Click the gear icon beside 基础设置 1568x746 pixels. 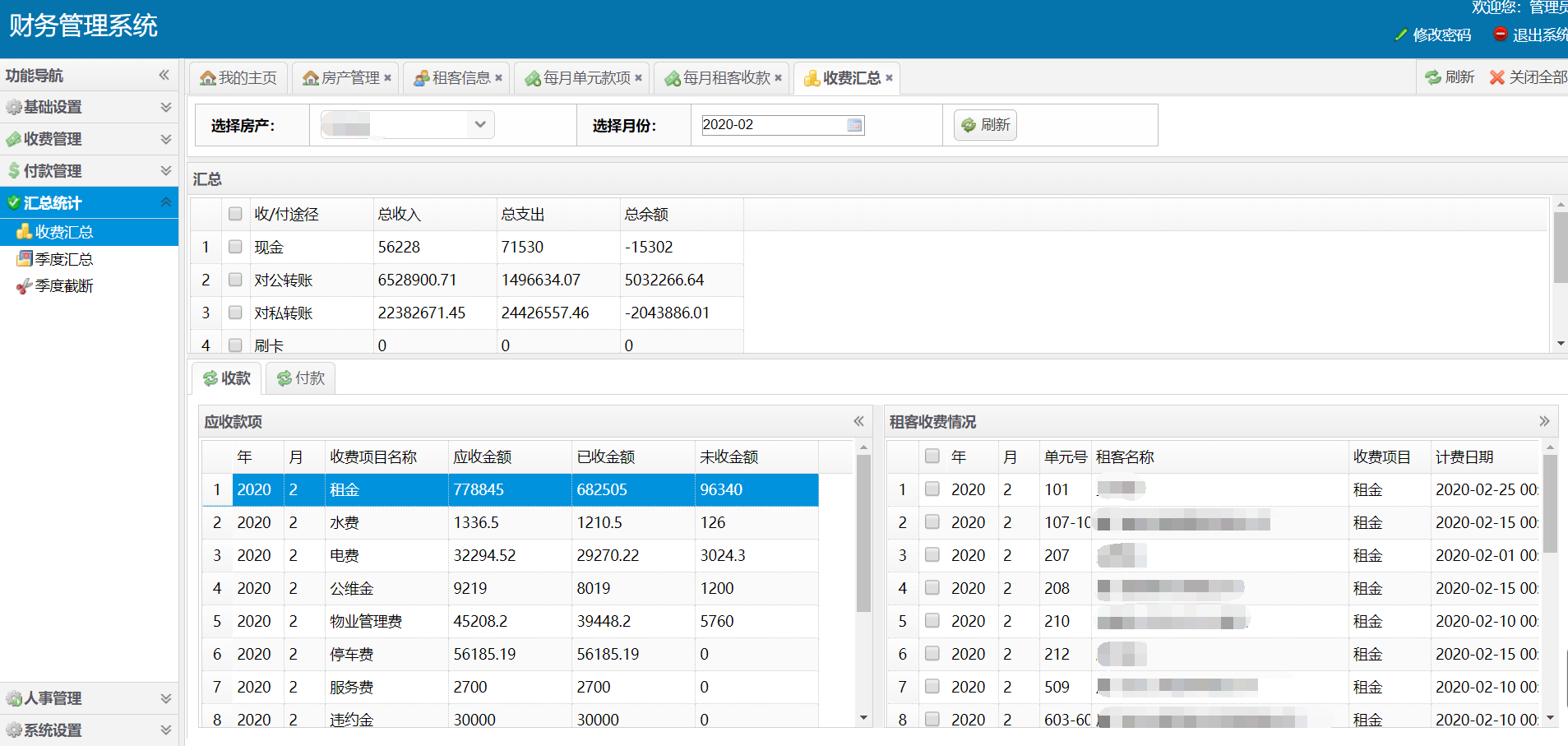14,107
